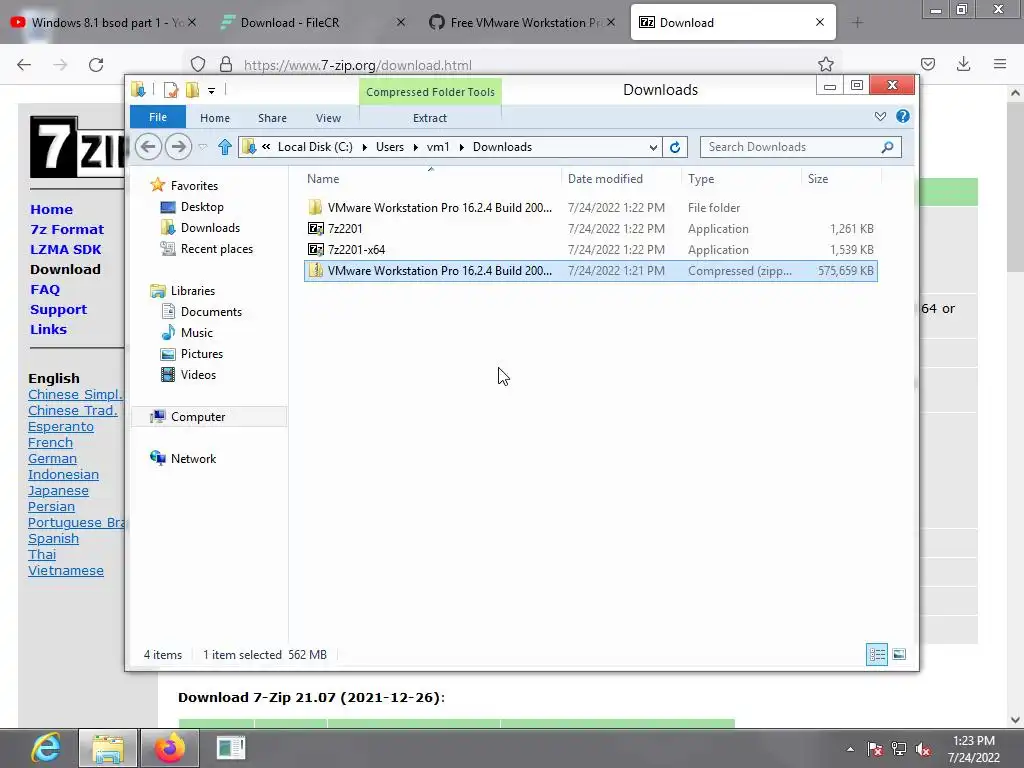Screen dimensions: 1024x768
Task: Click Firefox taskbar icon
Action: pyautogui.click(x=170, y=748)
